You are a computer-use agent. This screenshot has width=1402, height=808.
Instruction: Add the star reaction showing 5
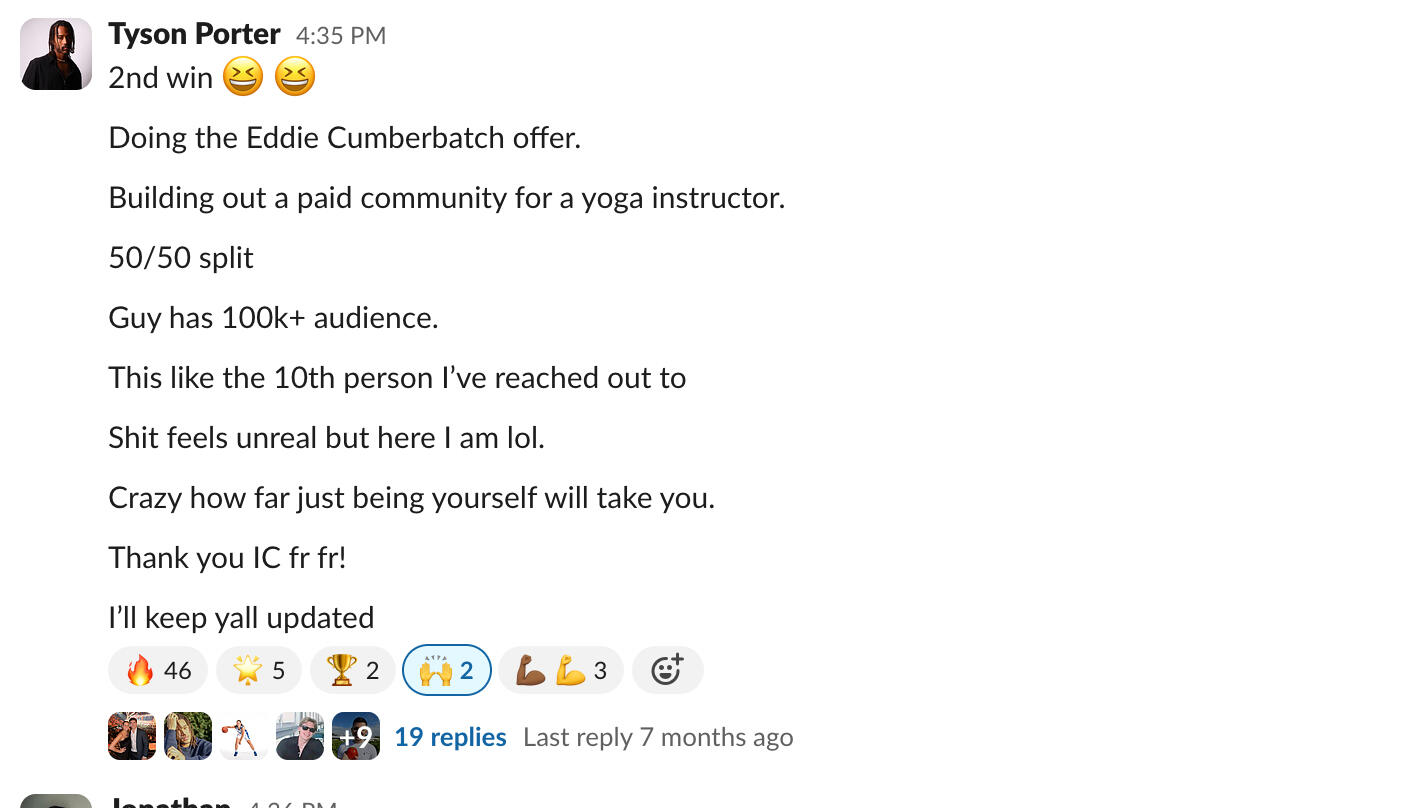259,670
